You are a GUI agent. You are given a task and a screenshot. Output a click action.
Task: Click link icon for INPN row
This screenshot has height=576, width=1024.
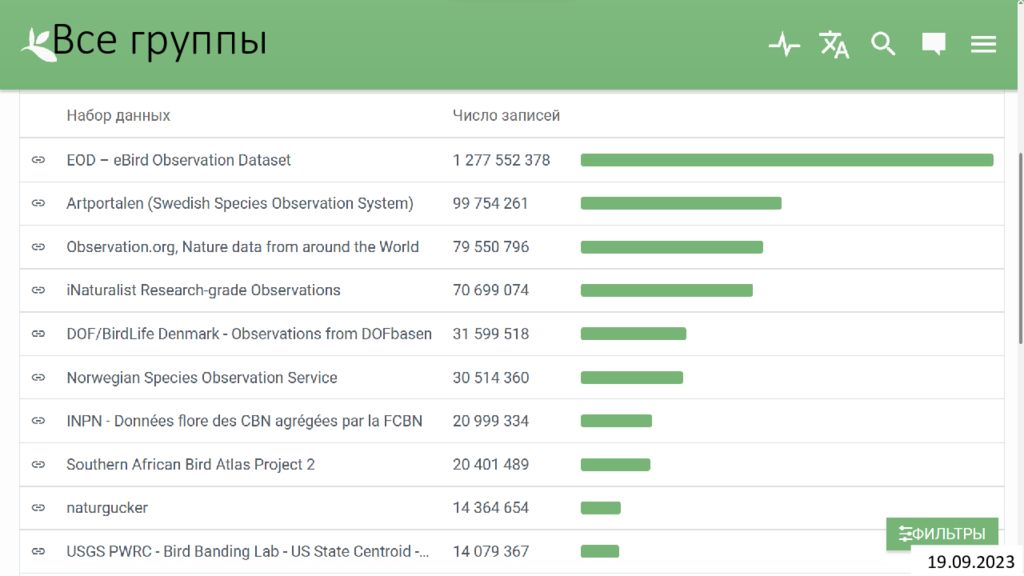tap(39, 421)
